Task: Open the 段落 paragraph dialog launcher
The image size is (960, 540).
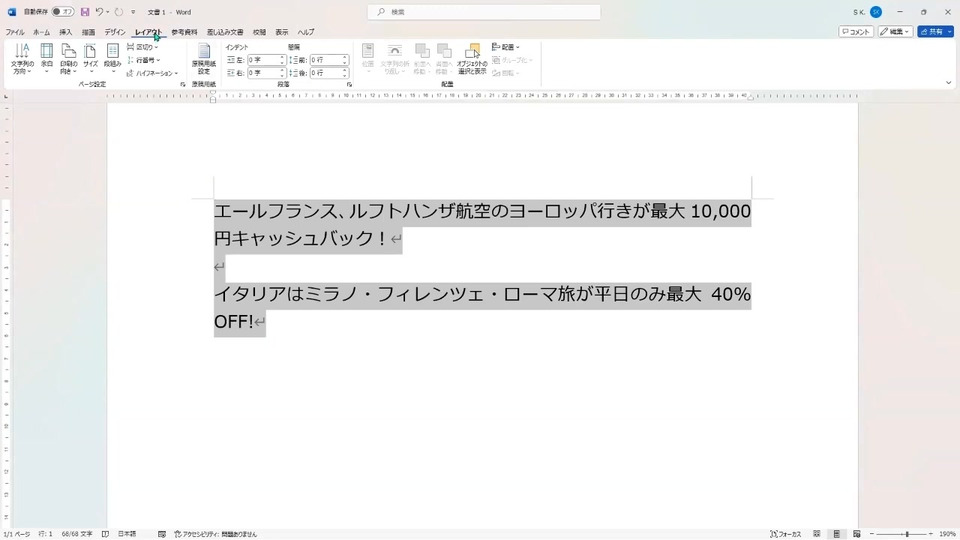Action: 349,84
